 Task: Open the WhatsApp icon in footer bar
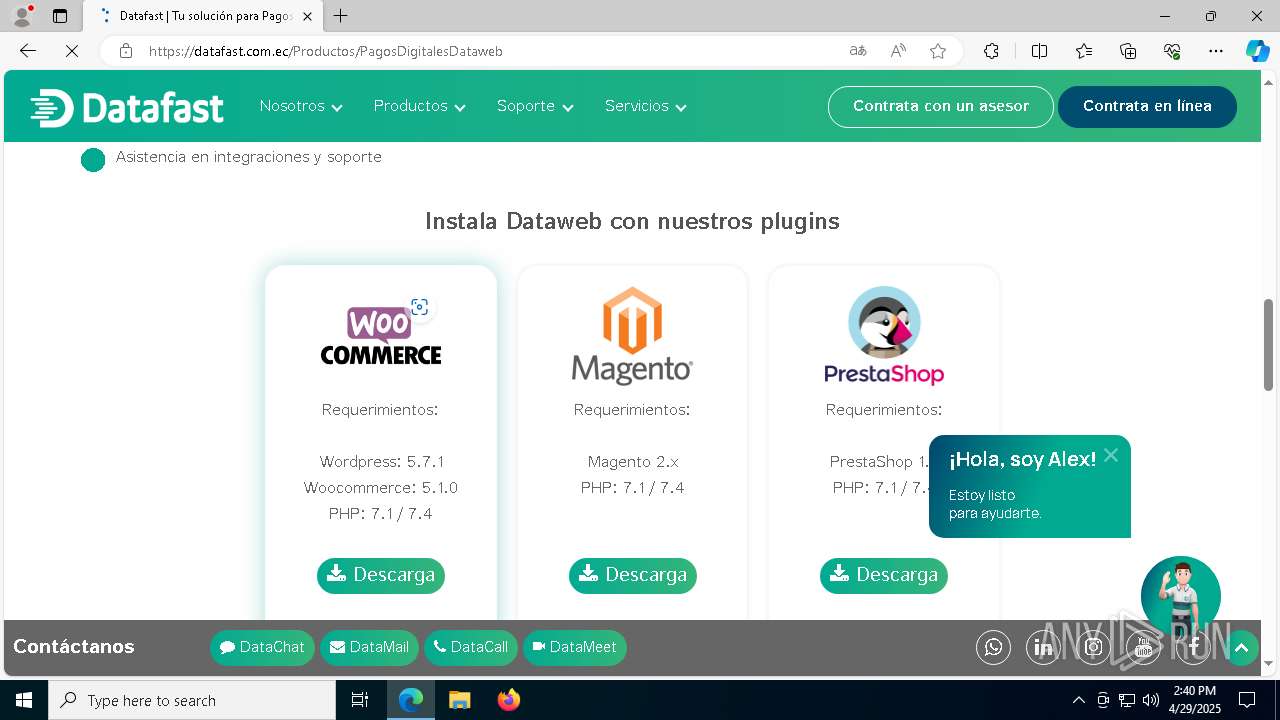click(993, 648)
